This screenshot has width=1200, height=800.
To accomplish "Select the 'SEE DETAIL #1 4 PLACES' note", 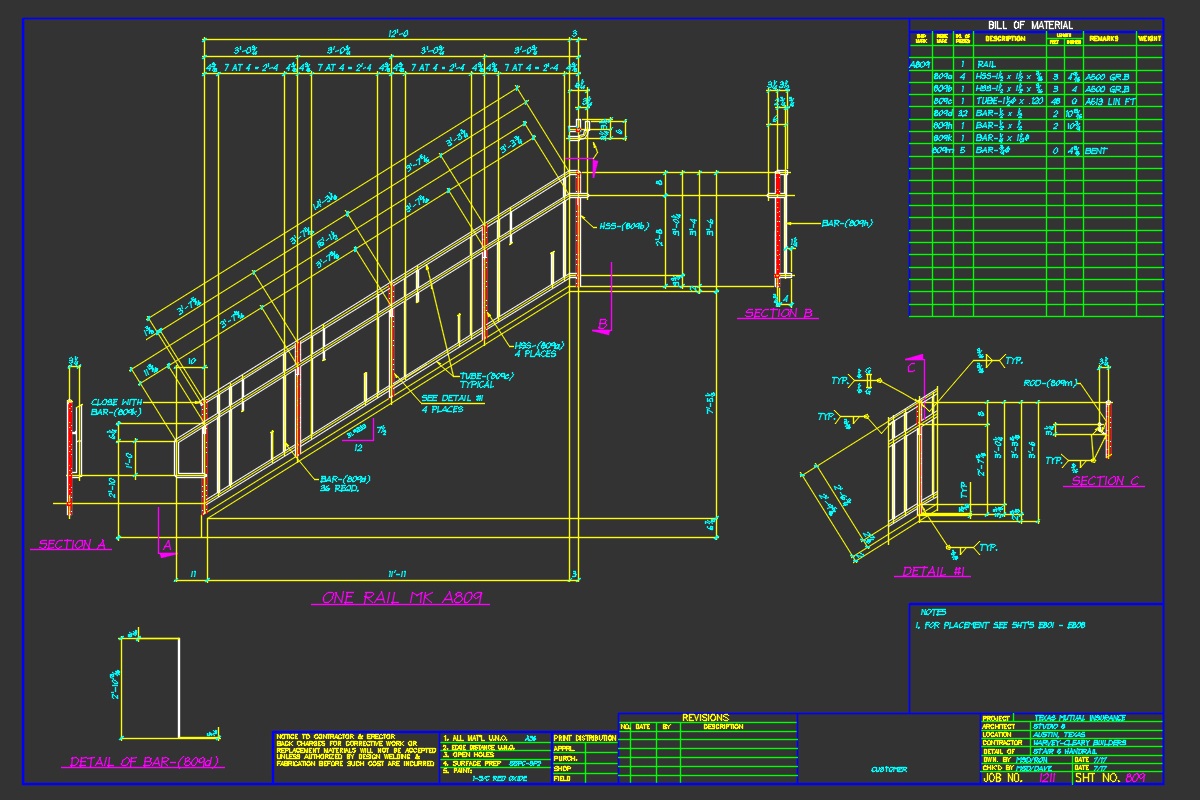I will pyautogui.click(x=453, y=404).
